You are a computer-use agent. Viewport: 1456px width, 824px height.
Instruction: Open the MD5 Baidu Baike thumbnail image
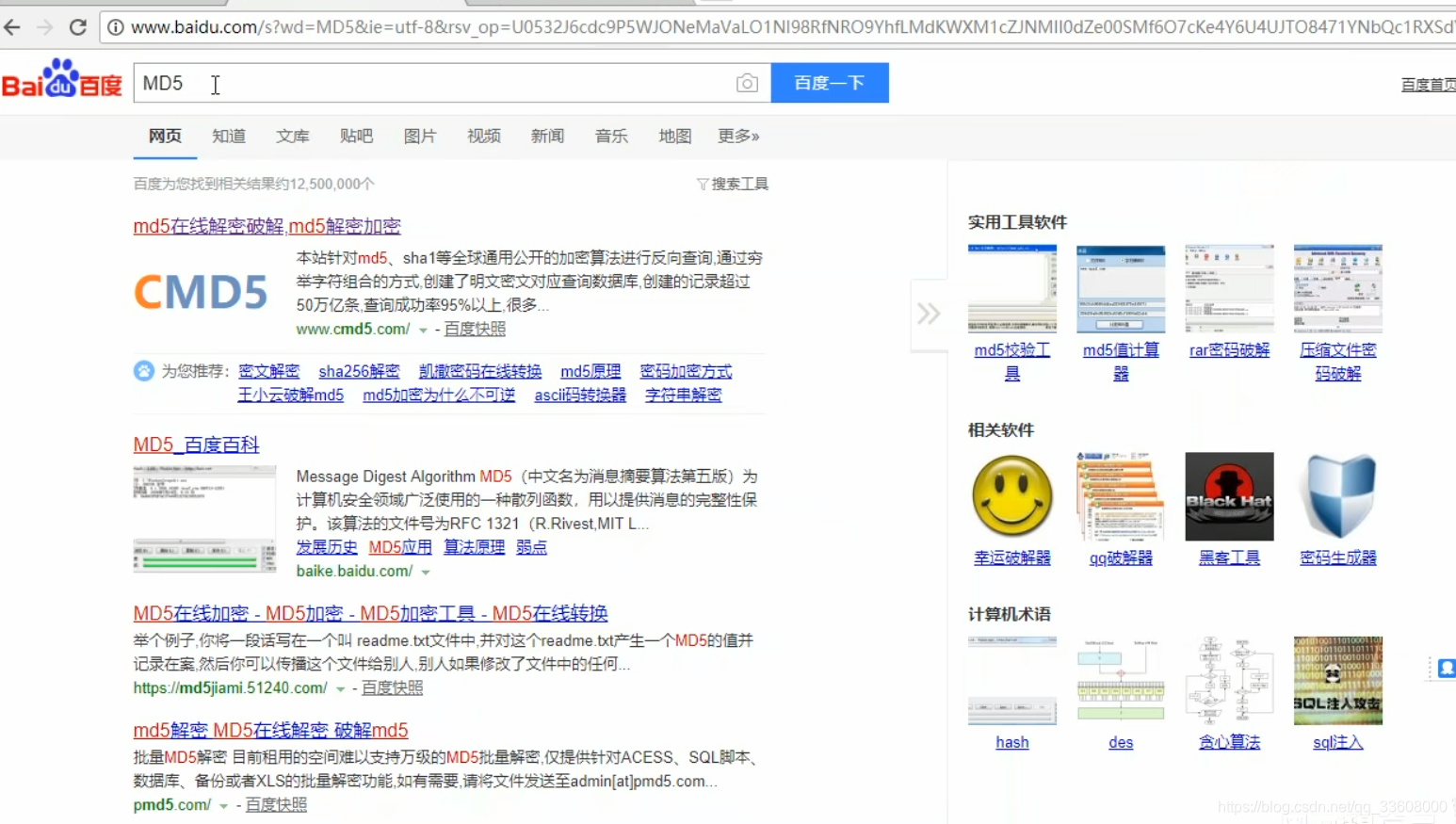click(204, 519)
